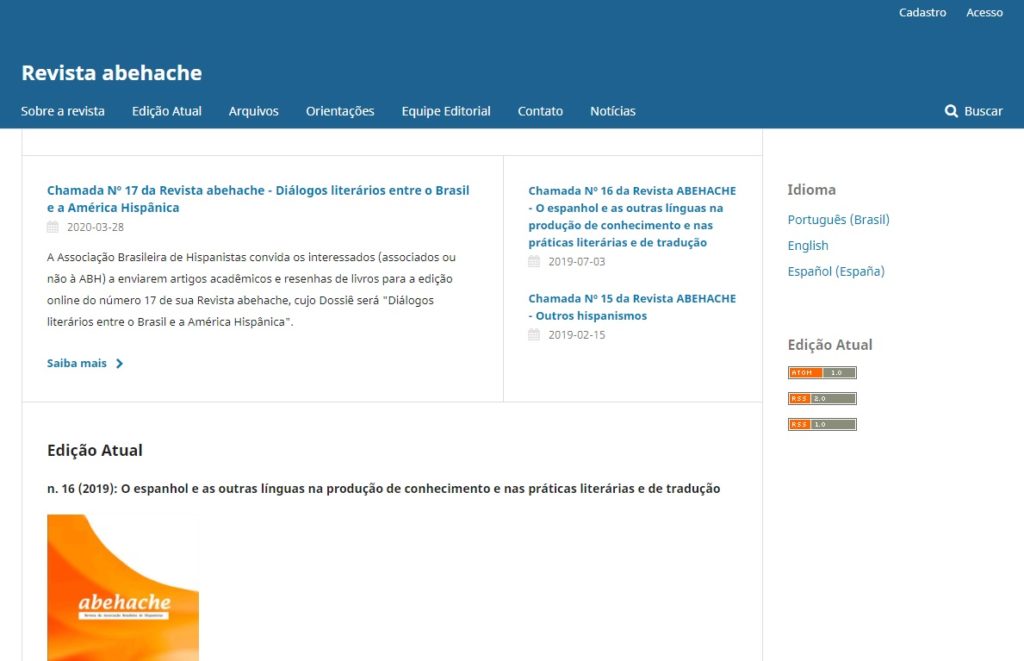The width and height of the screenshot is (1024, 661).
Task: Switch site language to English
Action: tap(808, 245)
